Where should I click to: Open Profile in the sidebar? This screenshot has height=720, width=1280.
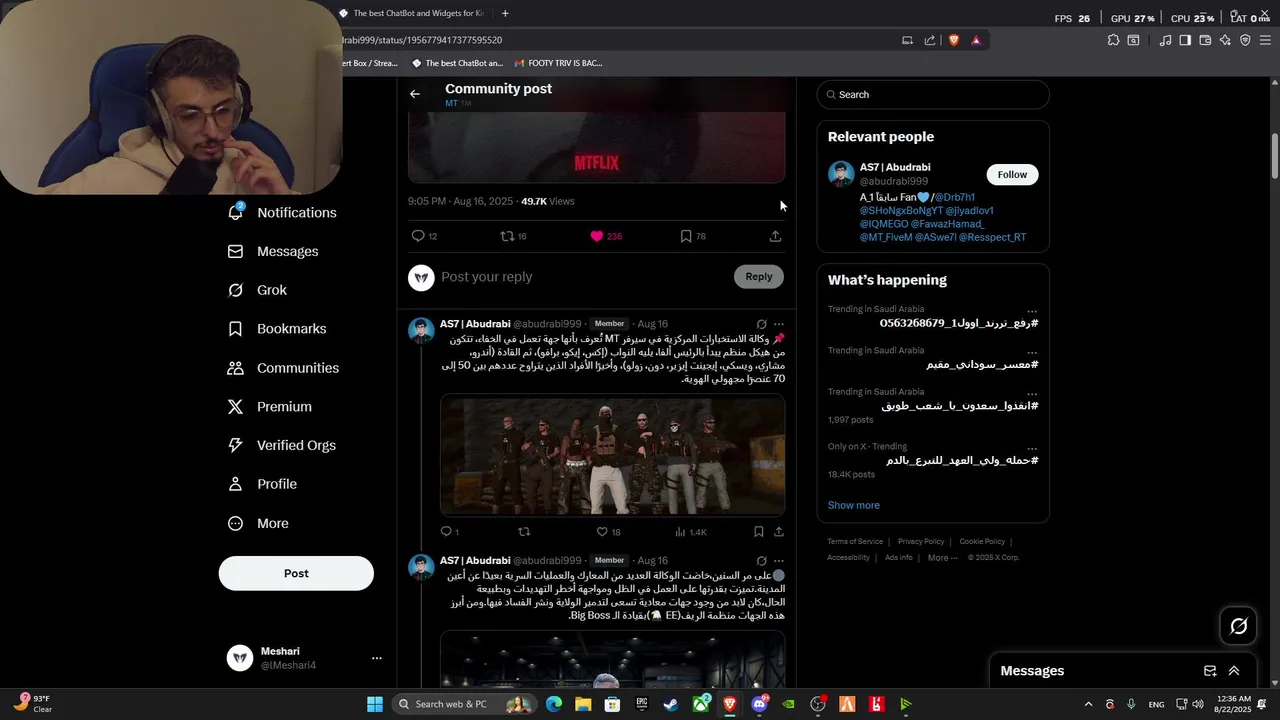click(262, 484)
